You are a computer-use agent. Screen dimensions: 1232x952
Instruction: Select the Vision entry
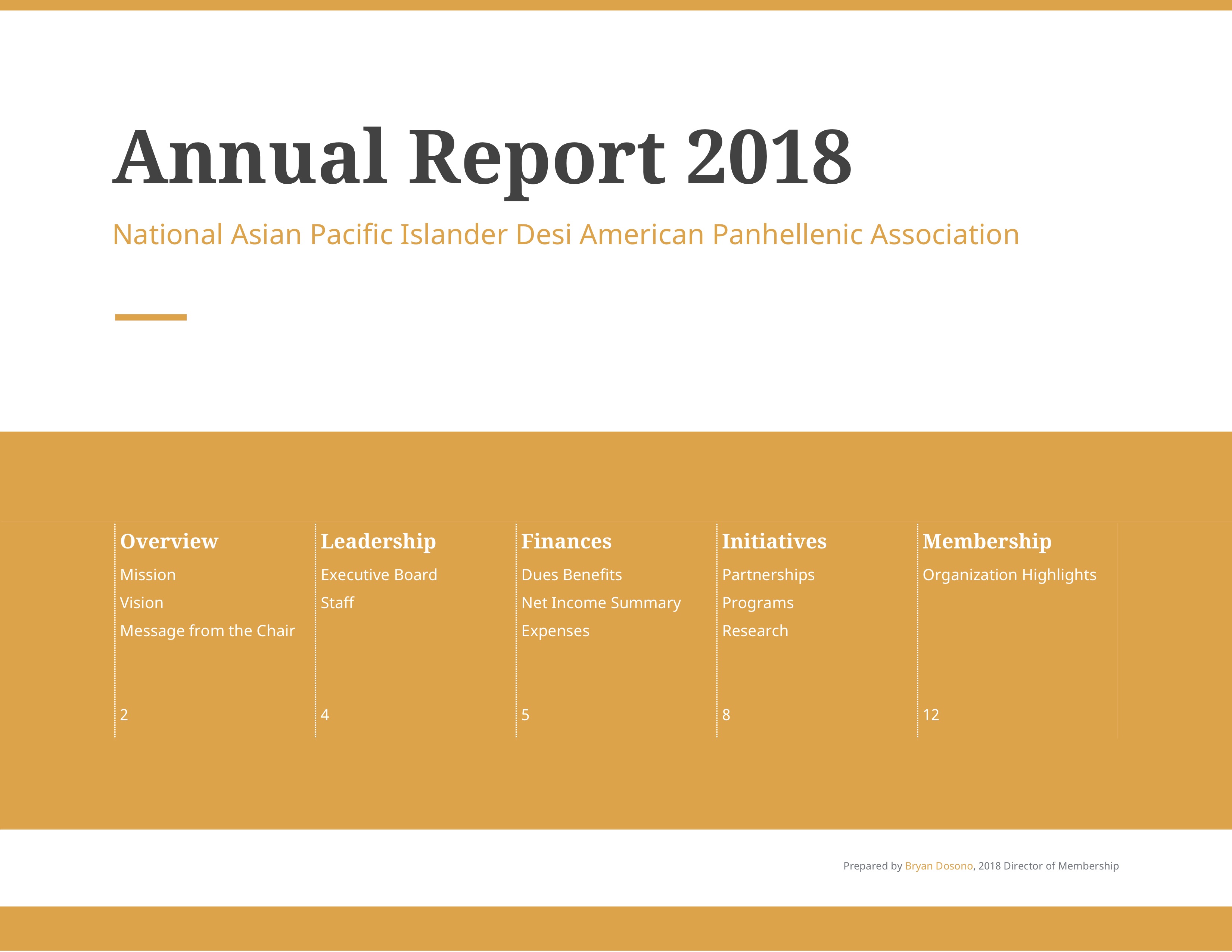coord(141,603)
